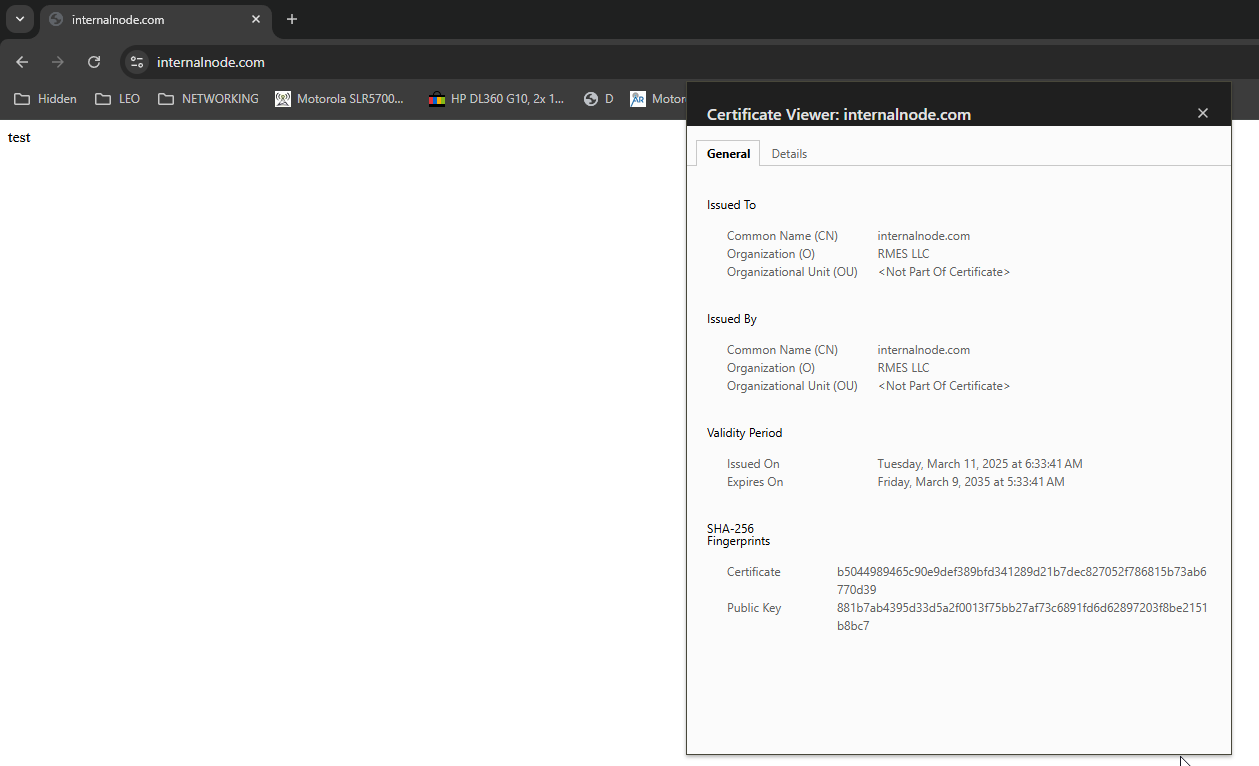Click the Issued By organization RMES LLC
The image size is (1259, 766).
coord(903,368)
